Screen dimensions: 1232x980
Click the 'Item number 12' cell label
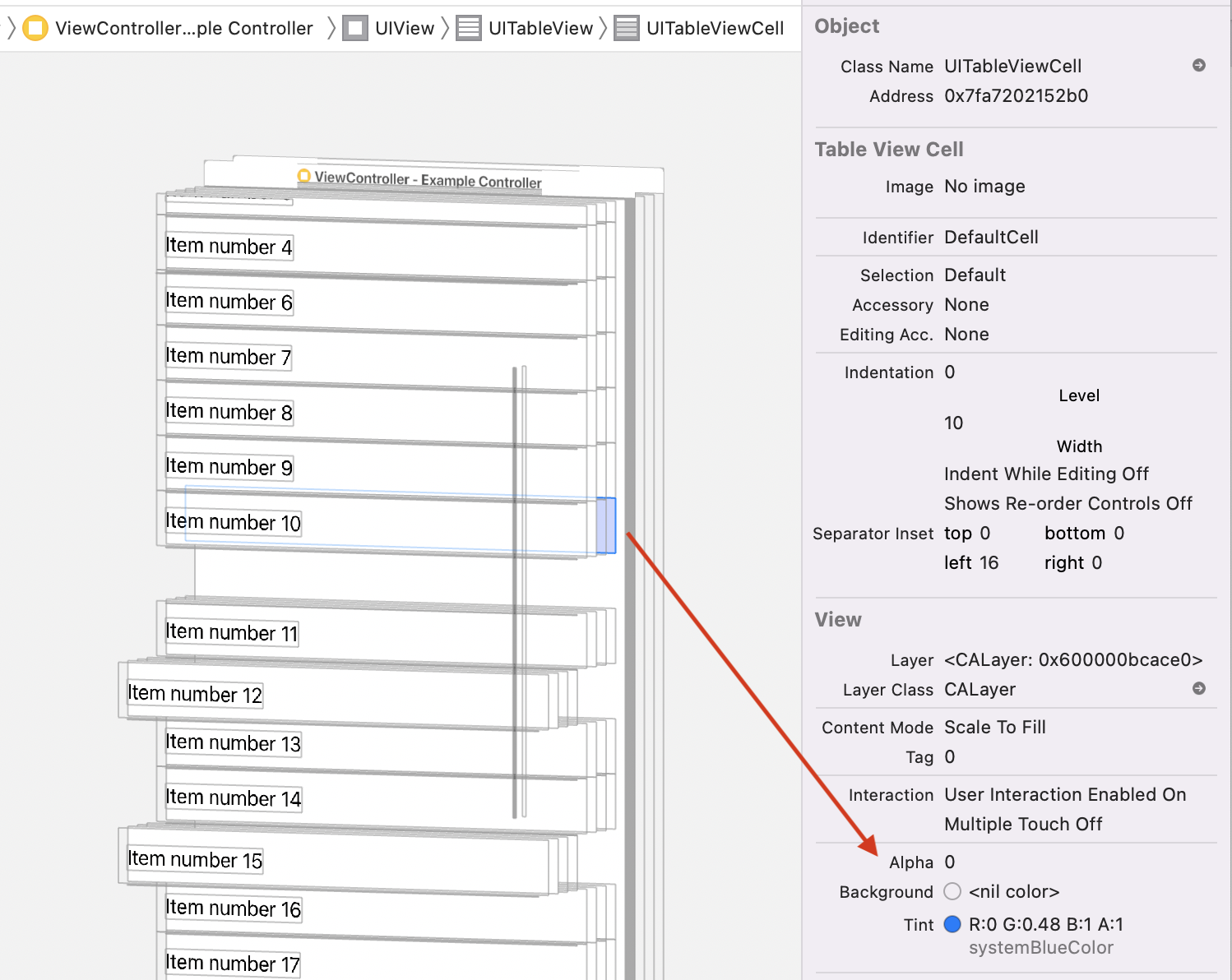click(195, 695)
